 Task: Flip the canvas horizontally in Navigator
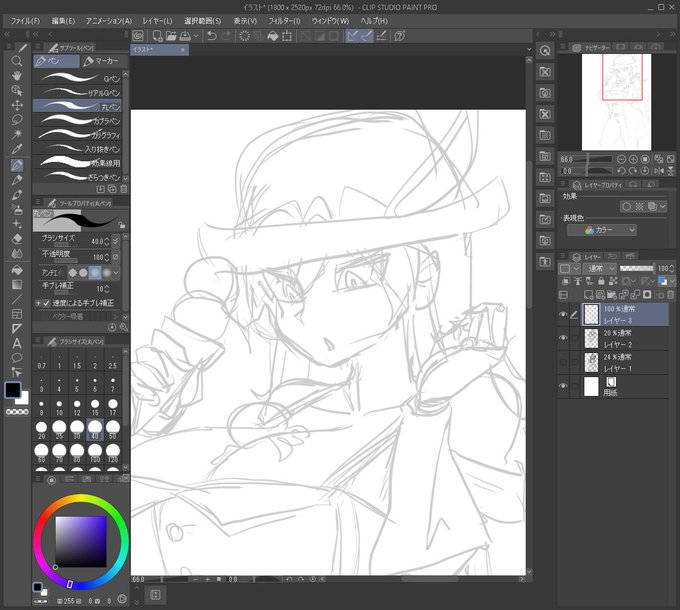(x=659, y=171)
